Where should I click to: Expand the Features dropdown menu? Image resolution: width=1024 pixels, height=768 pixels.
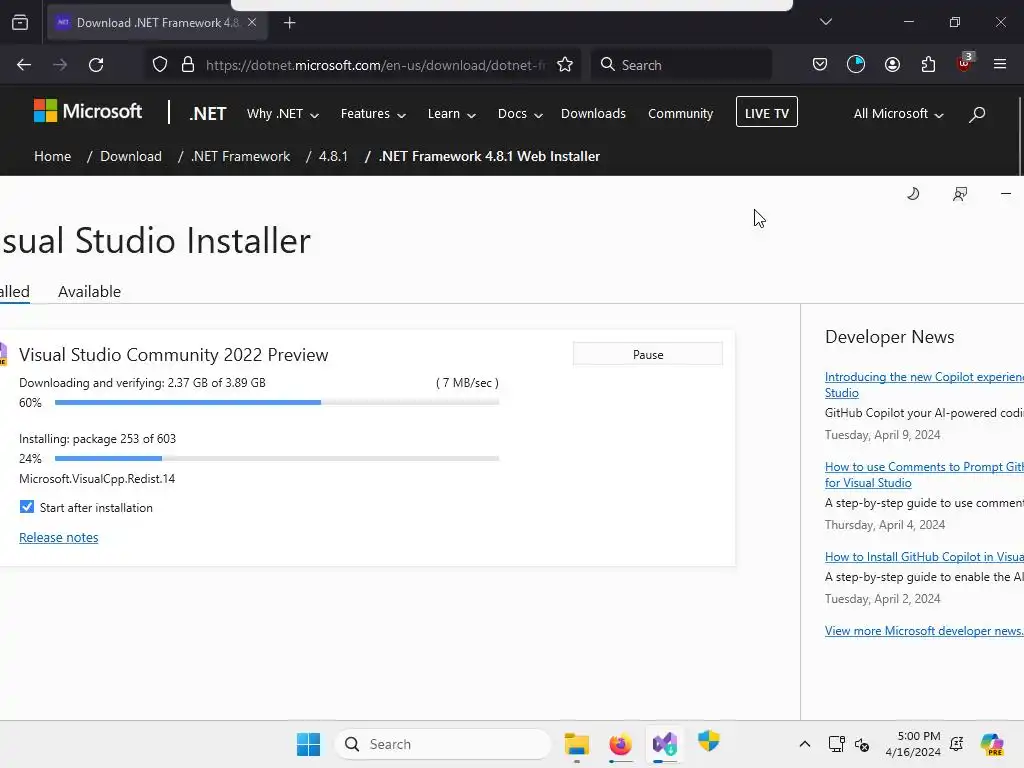click(373, 114)
